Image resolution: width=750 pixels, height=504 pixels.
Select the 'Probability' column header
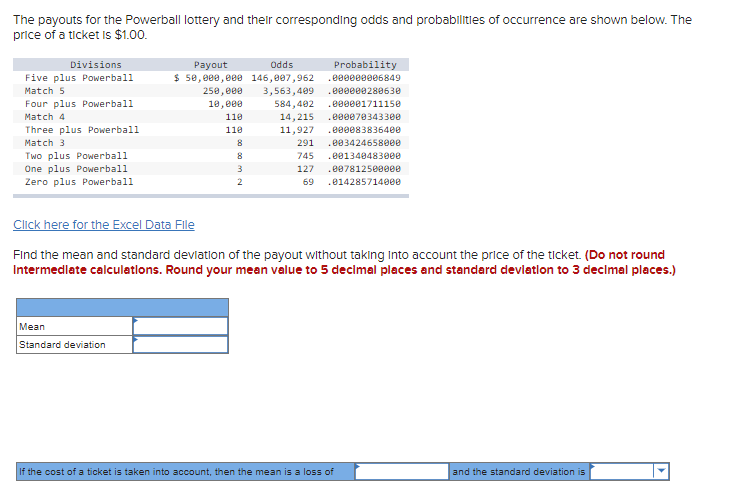click(x=365, y=65)
